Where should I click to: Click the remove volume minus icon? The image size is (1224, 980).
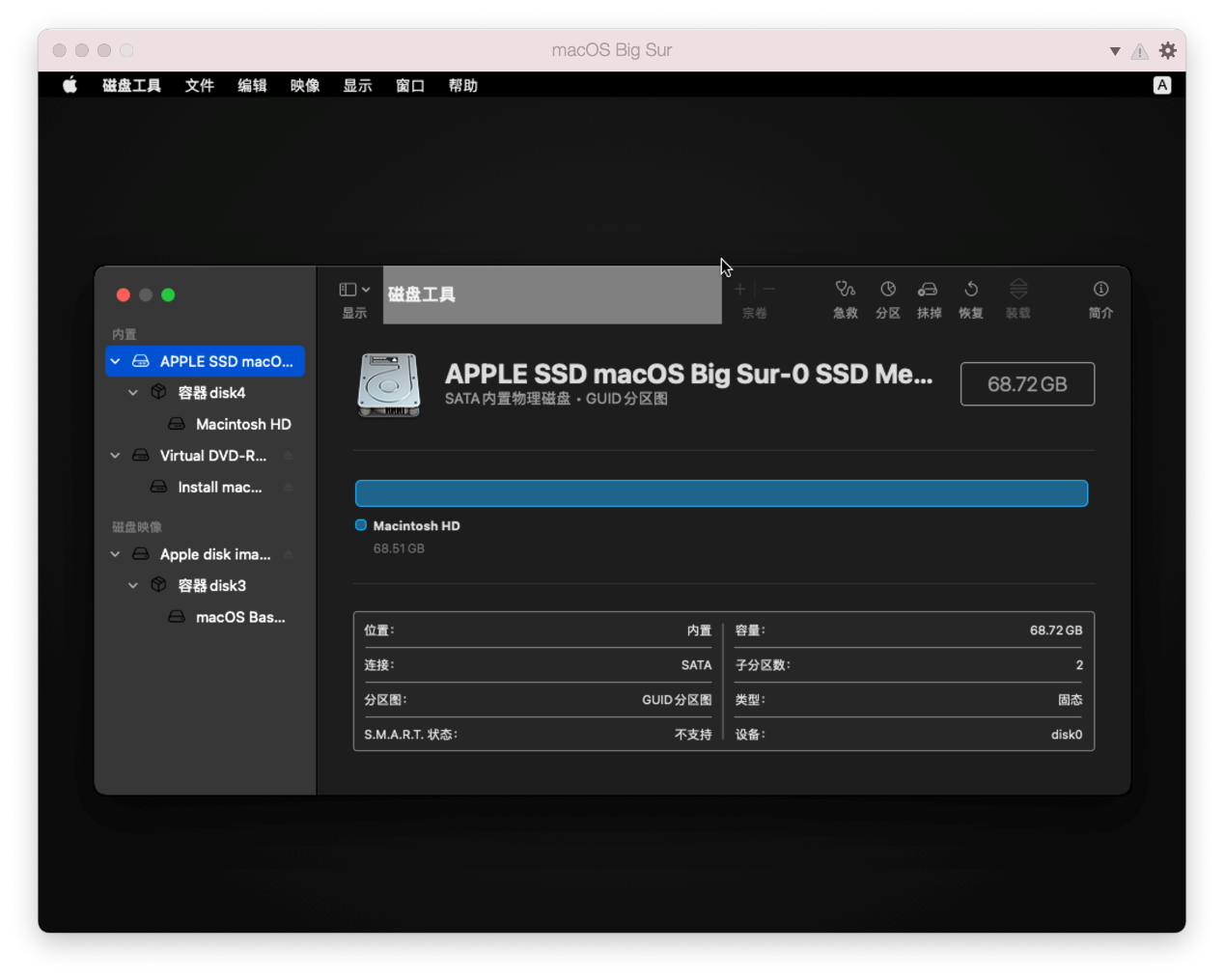tap(769, 289)
